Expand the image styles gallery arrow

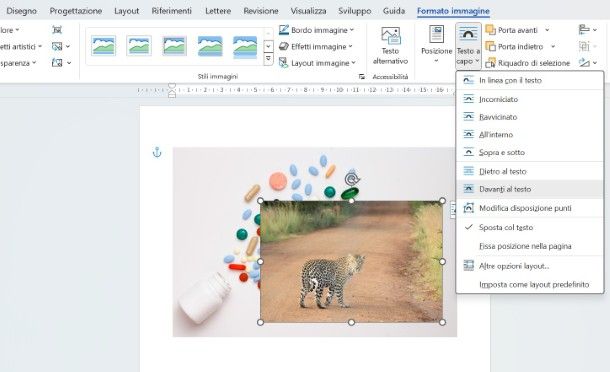(268, 60)
